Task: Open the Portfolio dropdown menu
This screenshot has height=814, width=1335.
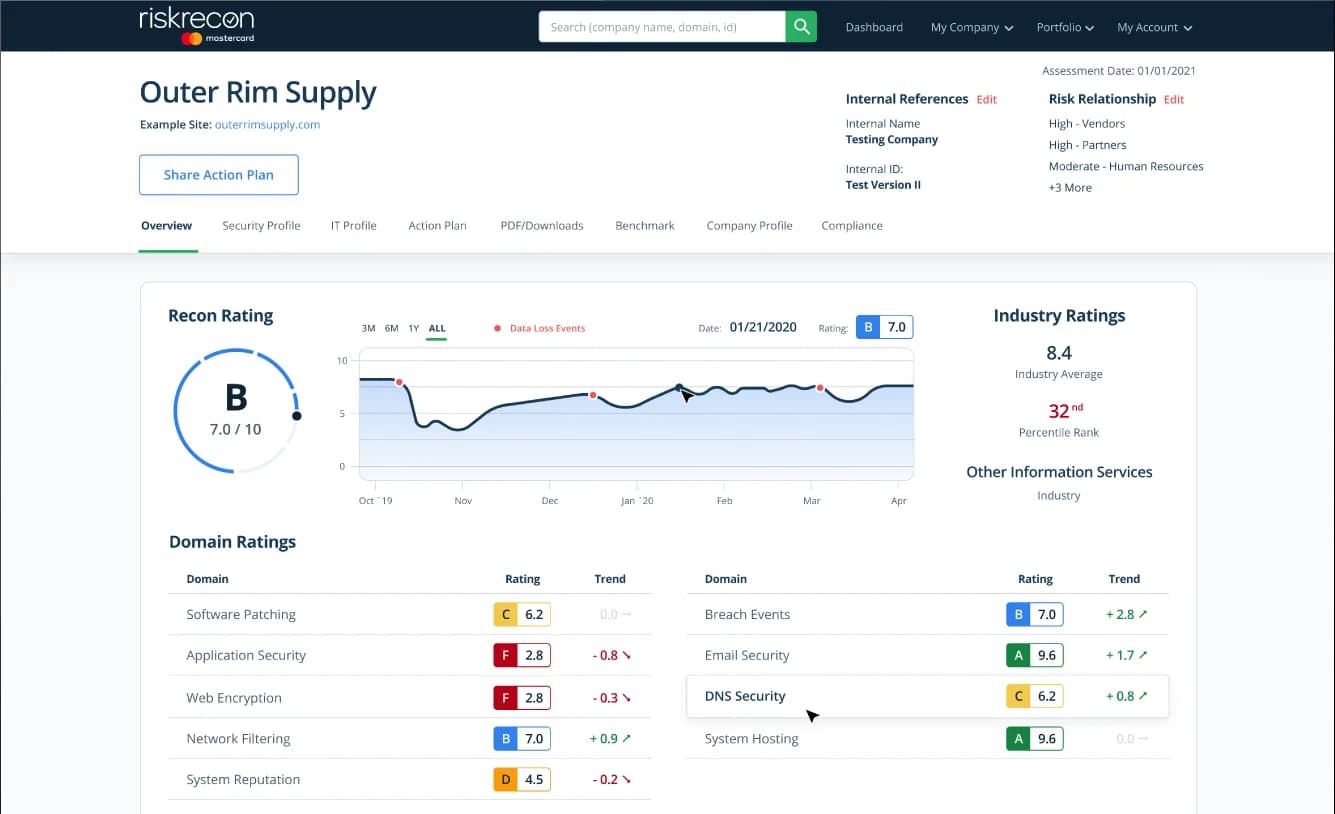Action: point(1065,28)
